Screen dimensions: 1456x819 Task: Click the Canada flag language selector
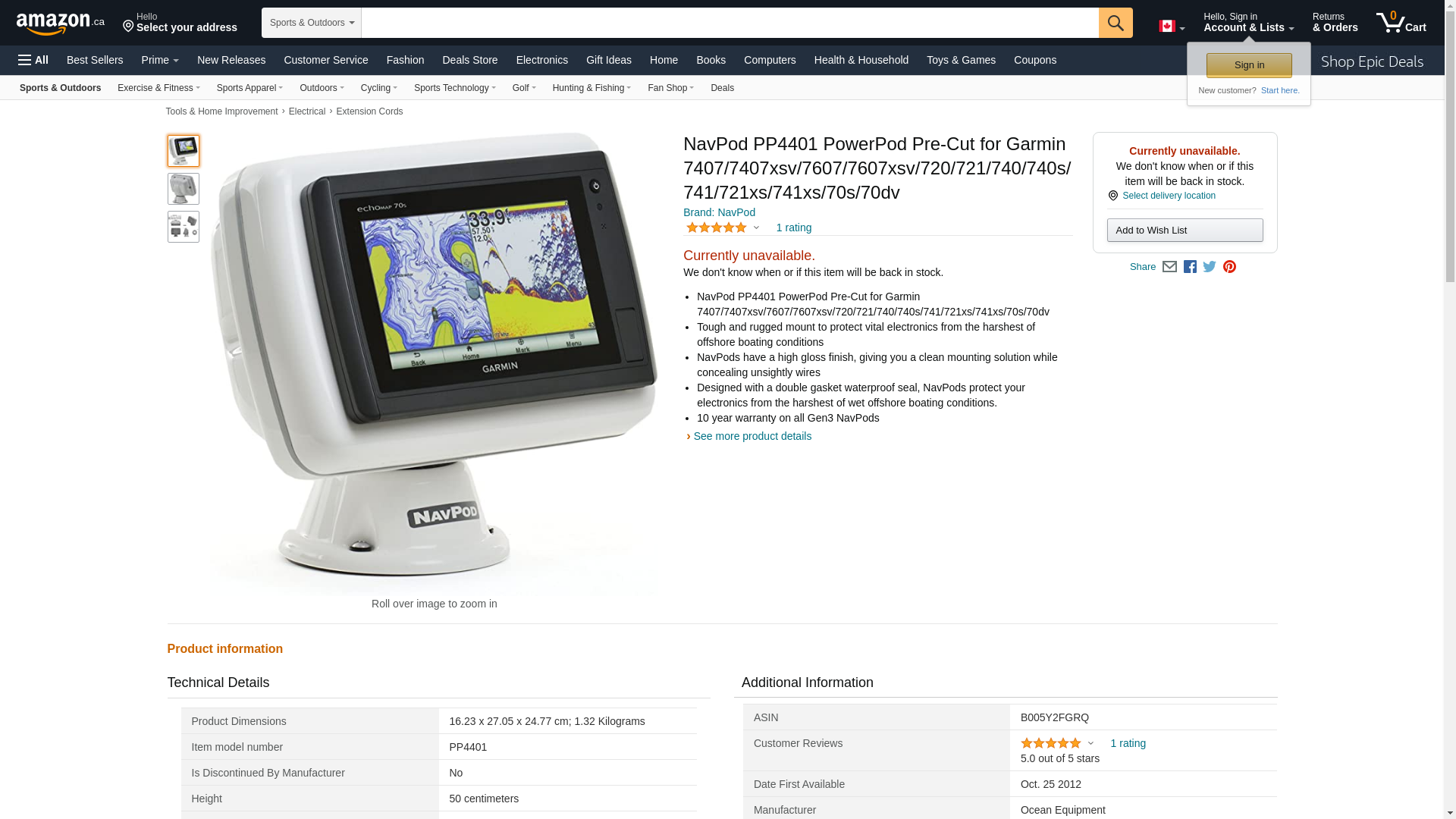[x=1172, y=27]
